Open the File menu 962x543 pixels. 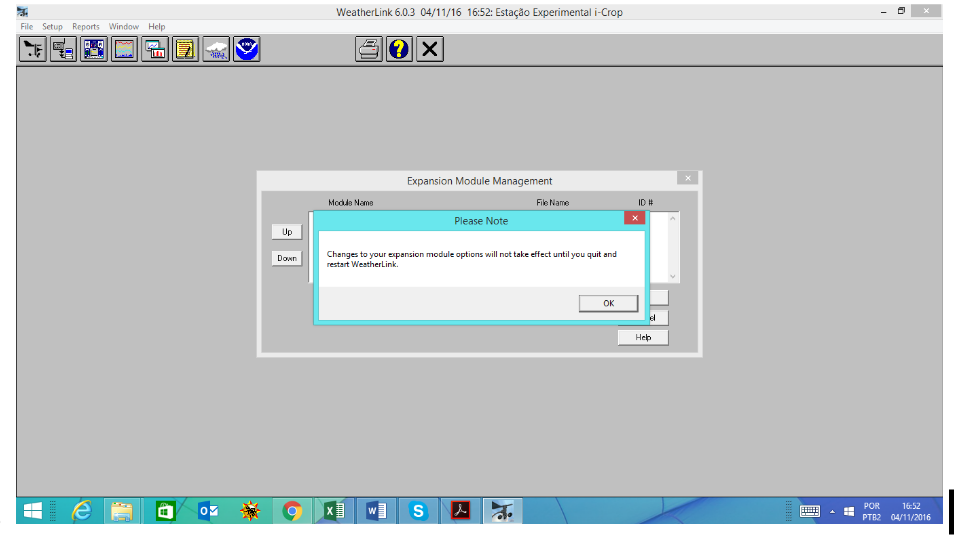(x=27, y=27)
